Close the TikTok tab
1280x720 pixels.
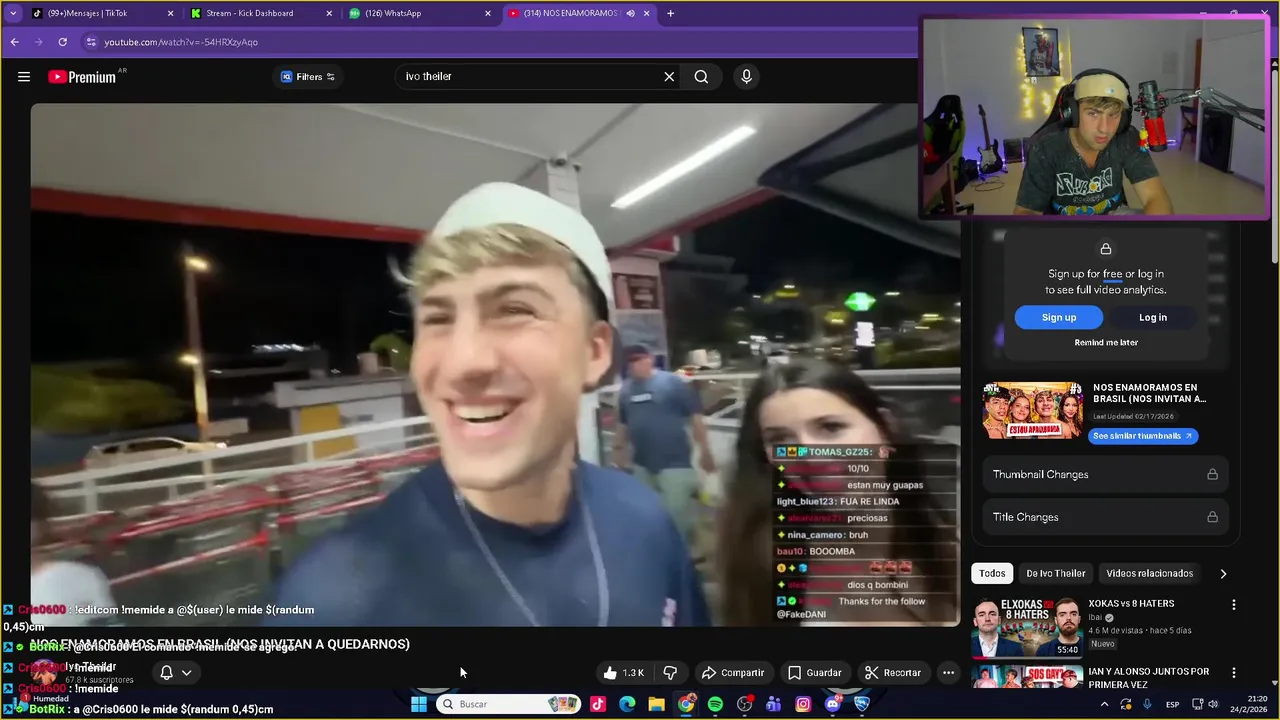170,13
